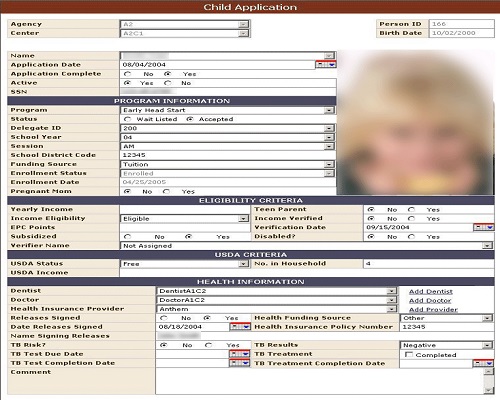The height and width of the screenshot is (400, 500).
Task: Open the Session dropdown showing AM
Action: [329, 146]
